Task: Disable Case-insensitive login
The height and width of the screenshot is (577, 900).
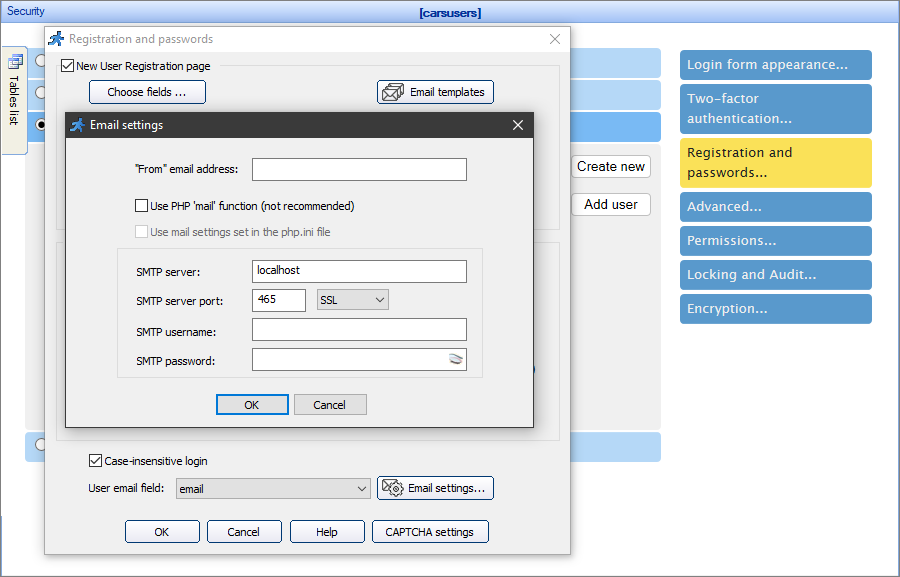Action: (x=95, y=461)
